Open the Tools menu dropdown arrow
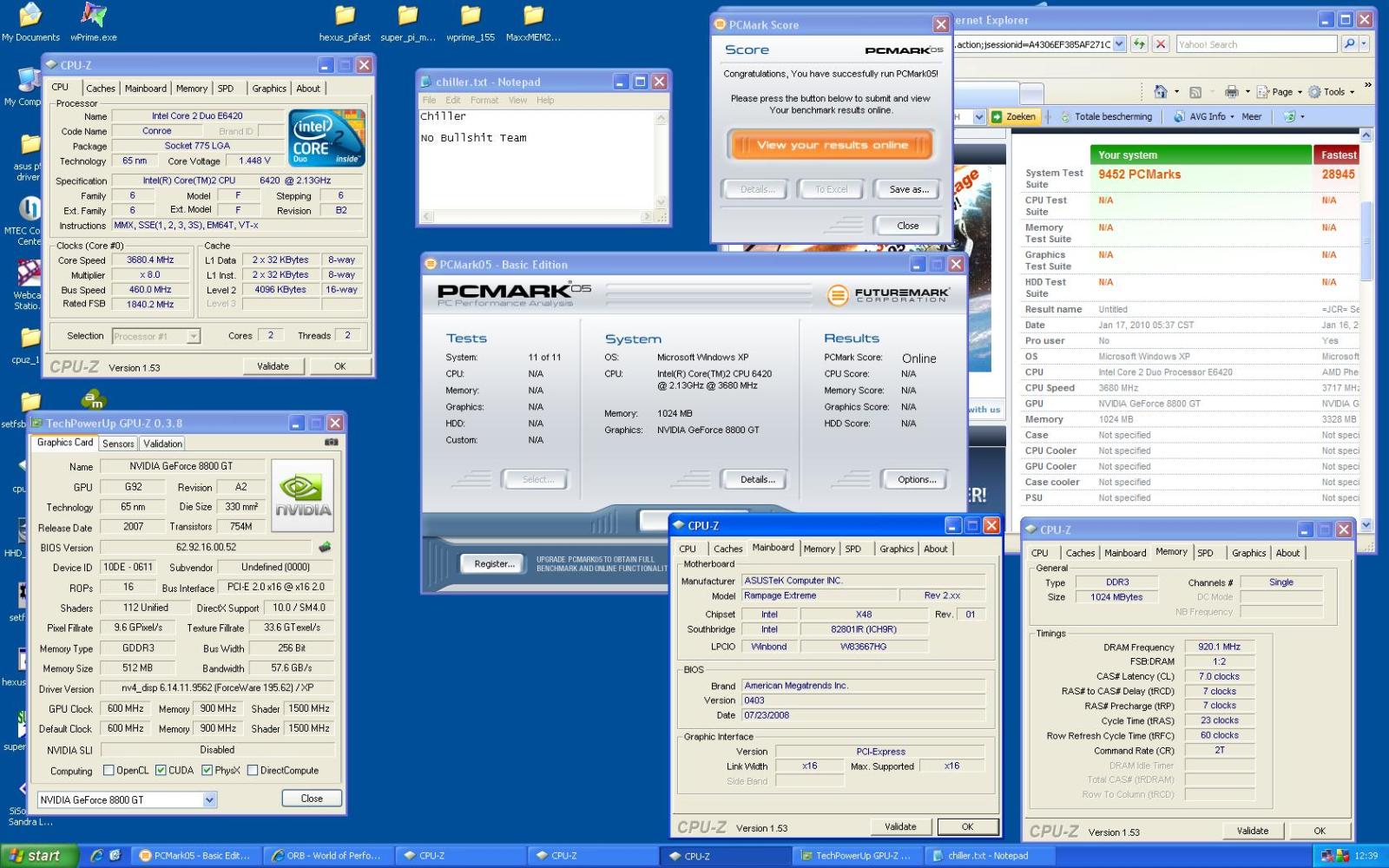This screenshot has height=868, width=1389. [x=1353, y=92]
